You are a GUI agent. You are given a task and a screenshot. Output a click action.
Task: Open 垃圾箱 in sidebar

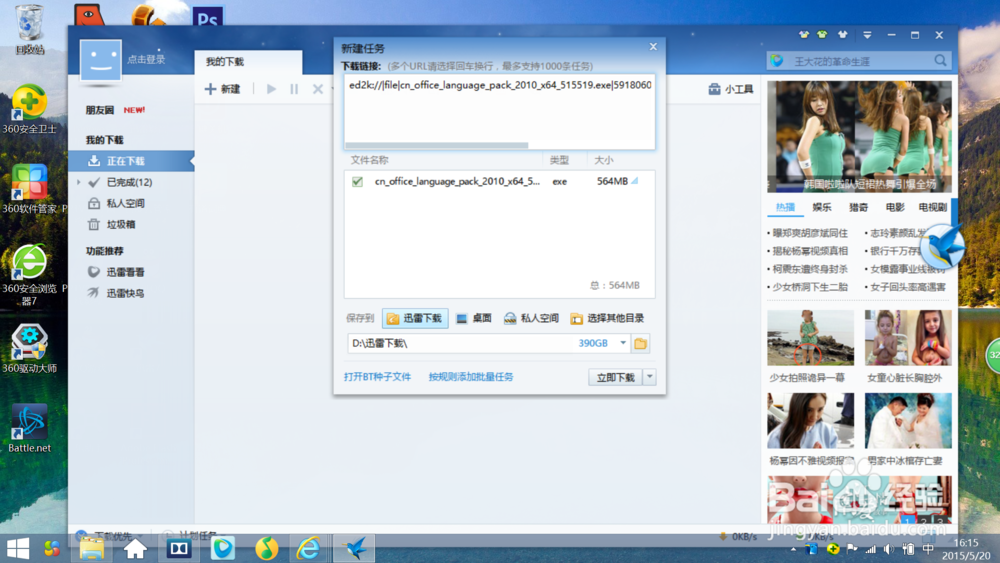click(120, 224)
